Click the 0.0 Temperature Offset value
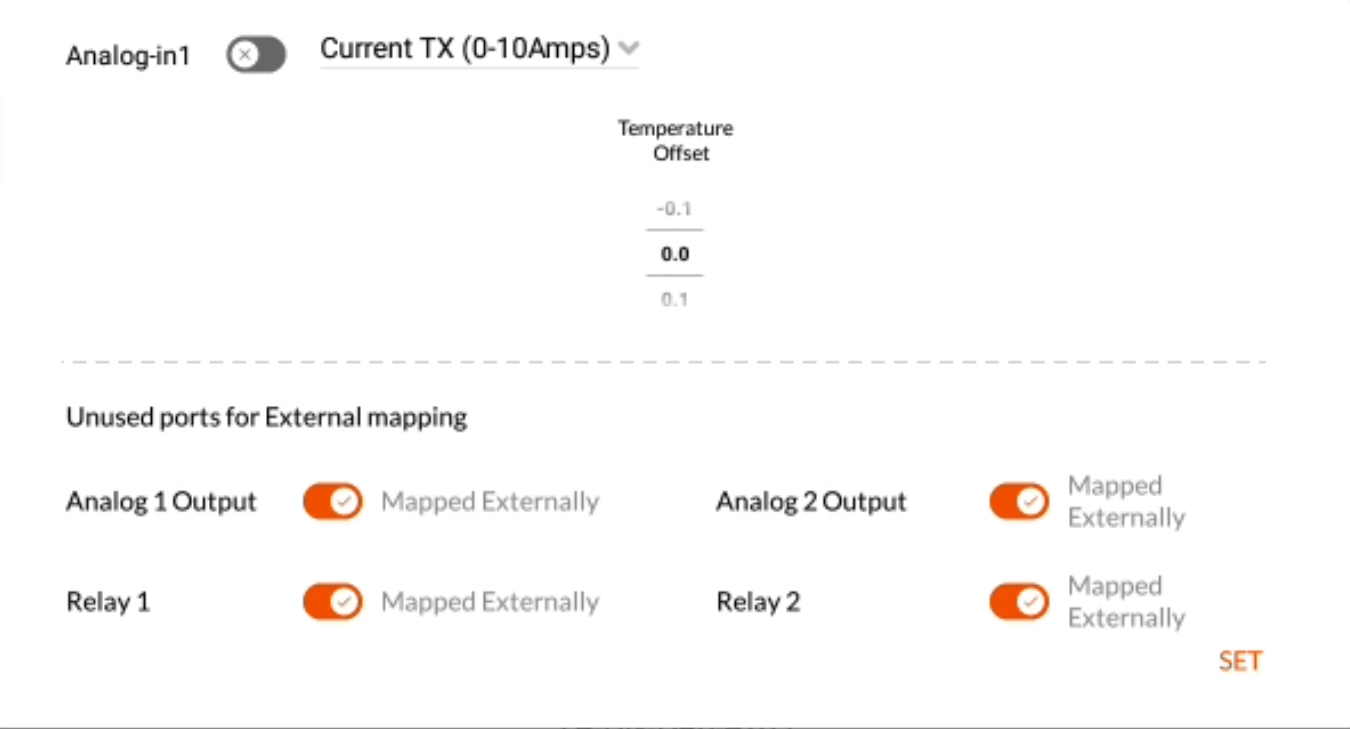1350x729 pixels. [x=675, y=254]
